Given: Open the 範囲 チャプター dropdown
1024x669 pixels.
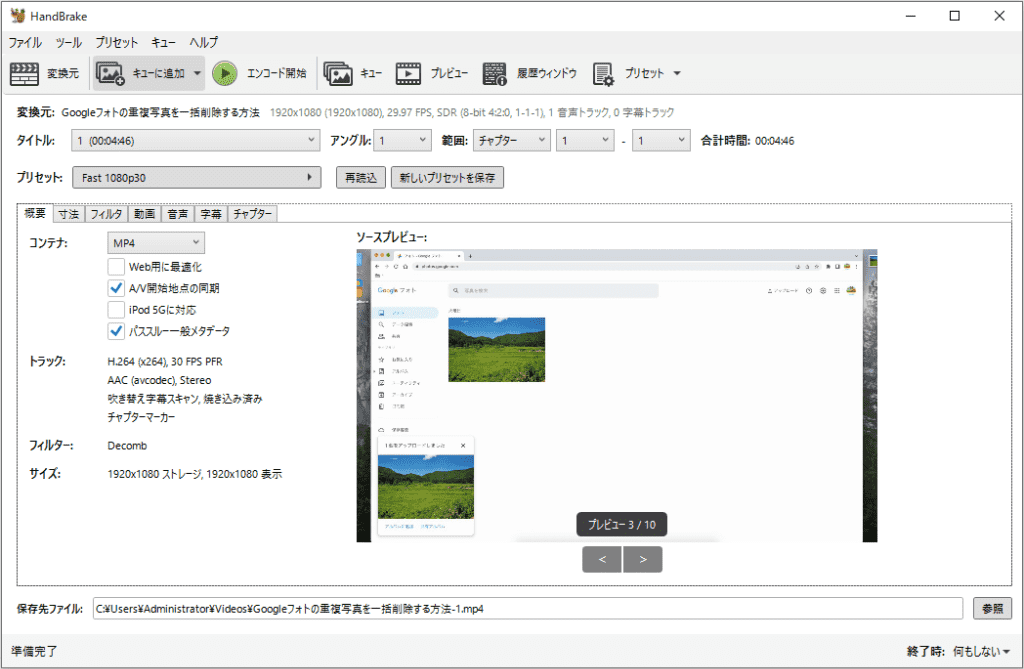Looking at the screenshot, I should (x=511, y=141).
